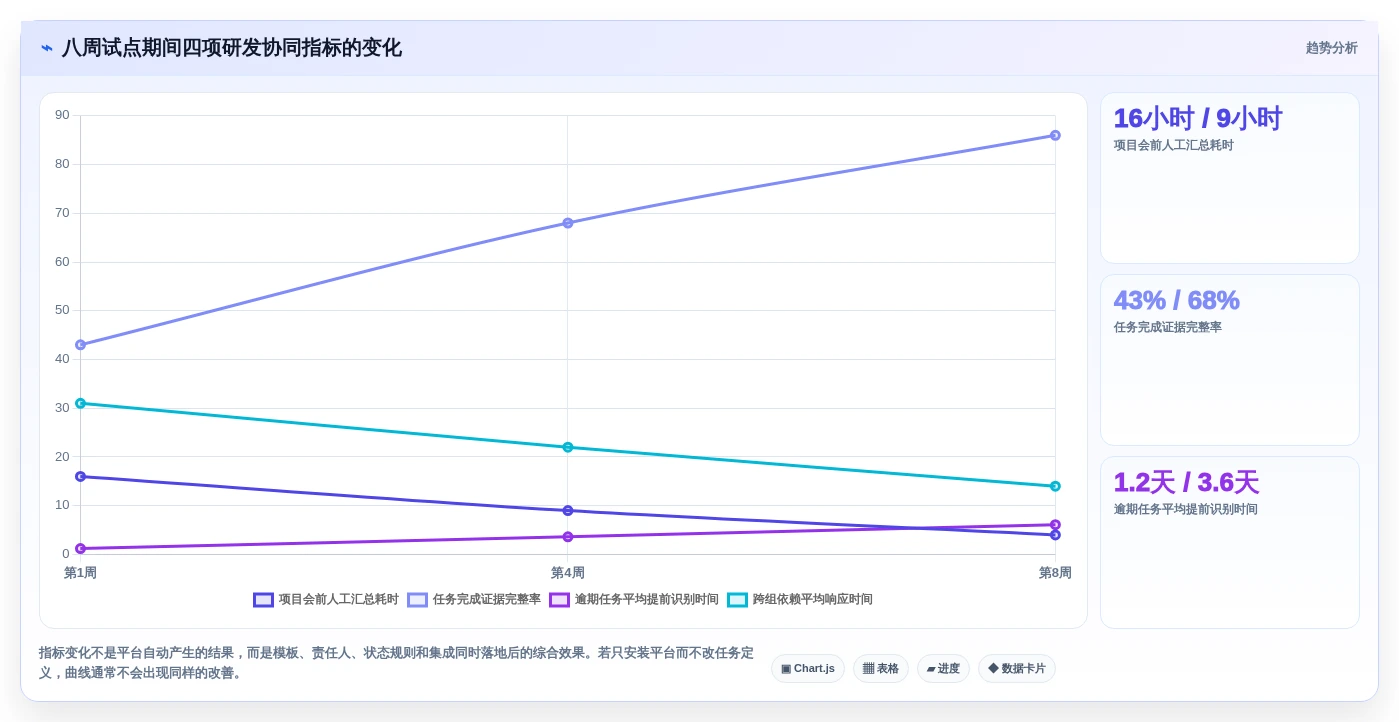Click the 跨组依赖平均响应时间 point at 第8周
Screen dimensions: 1399x722
1055,486
